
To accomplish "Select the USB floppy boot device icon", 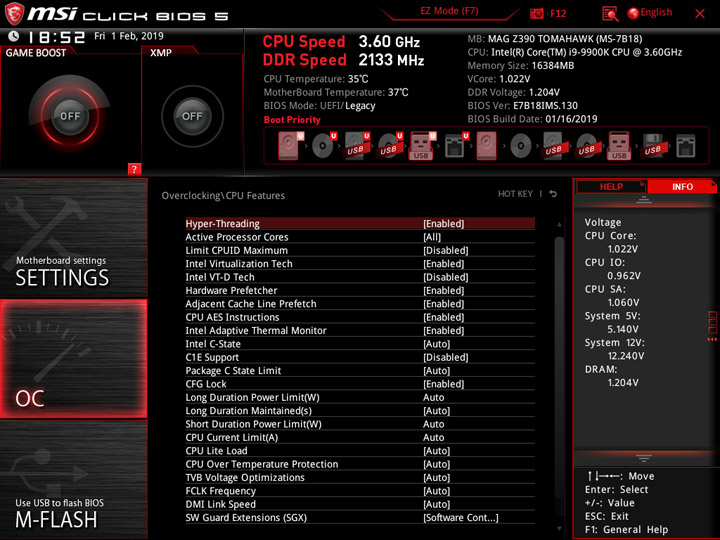I will [x=653, y=146].
